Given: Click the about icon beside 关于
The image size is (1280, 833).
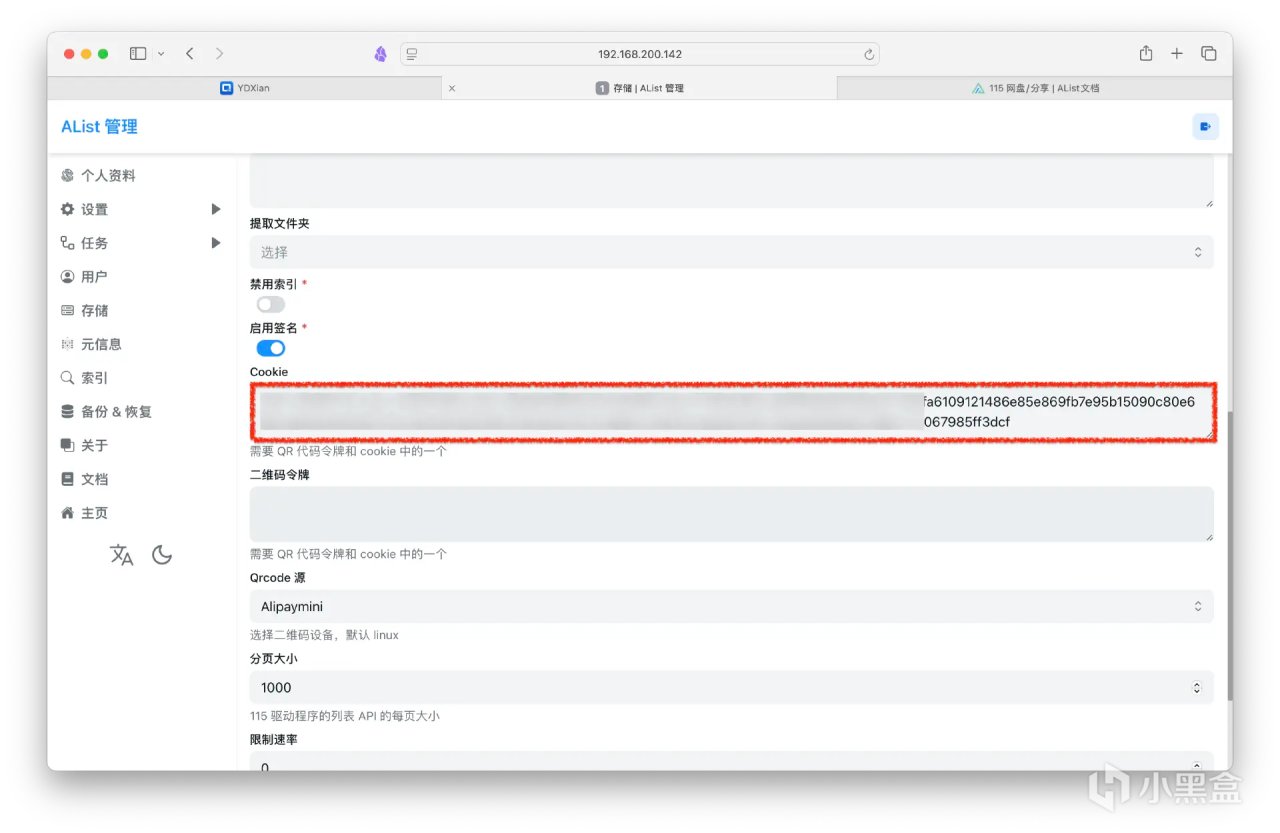Looking at the screenshot, I should coord(67,445).
